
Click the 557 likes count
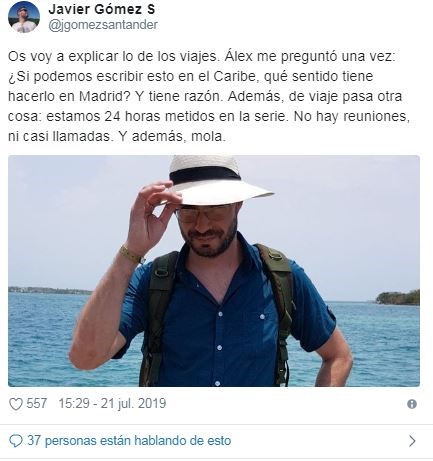[37, 404]
